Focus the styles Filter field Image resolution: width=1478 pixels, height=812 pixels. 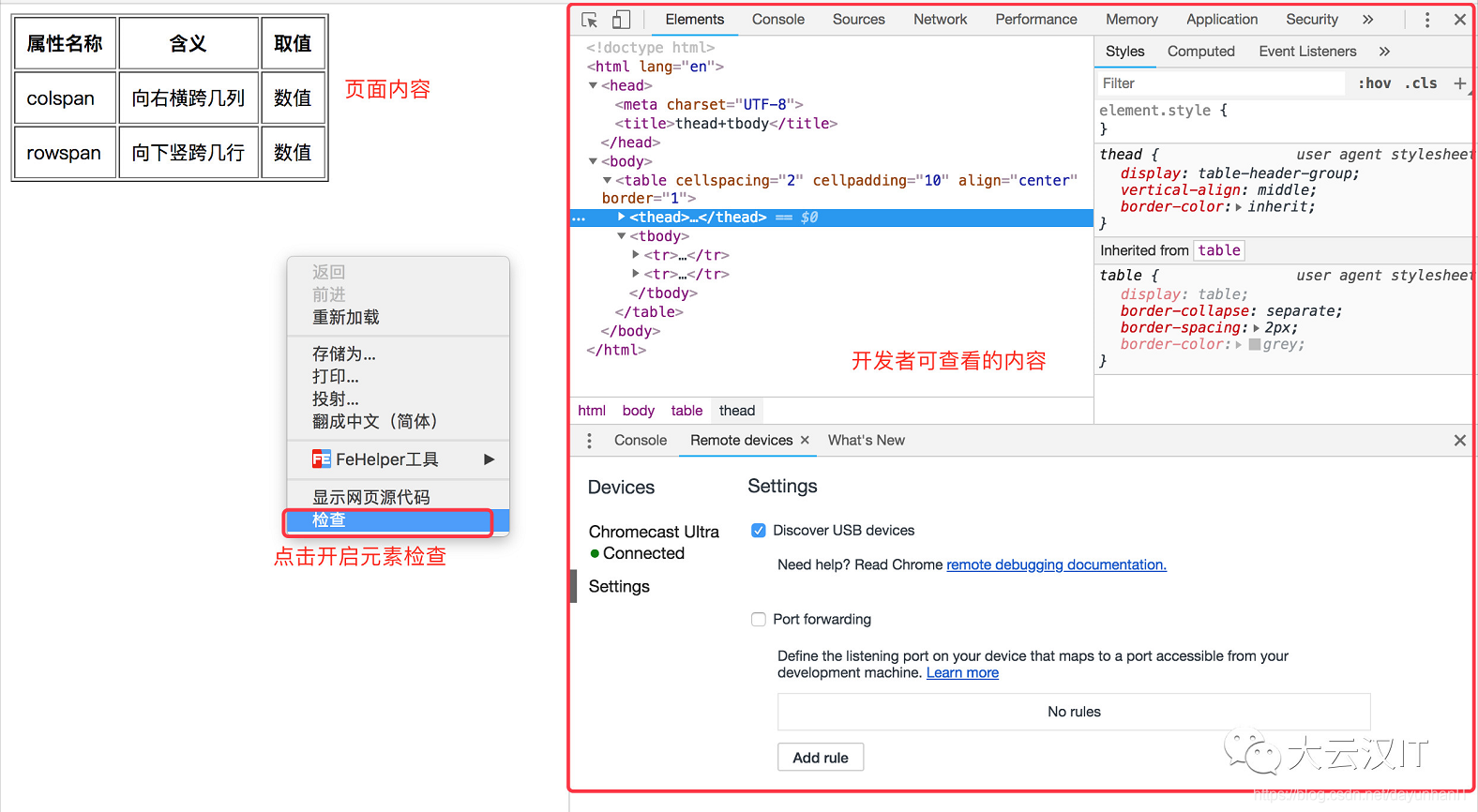click(1221, 83)
